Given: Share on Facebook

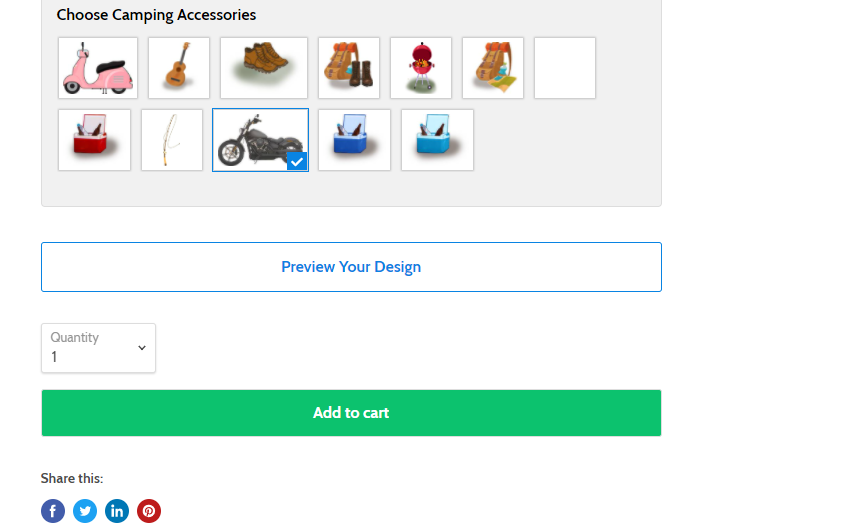Looking at the screenshot, I should pyautogui.click(x=53, y=511).
